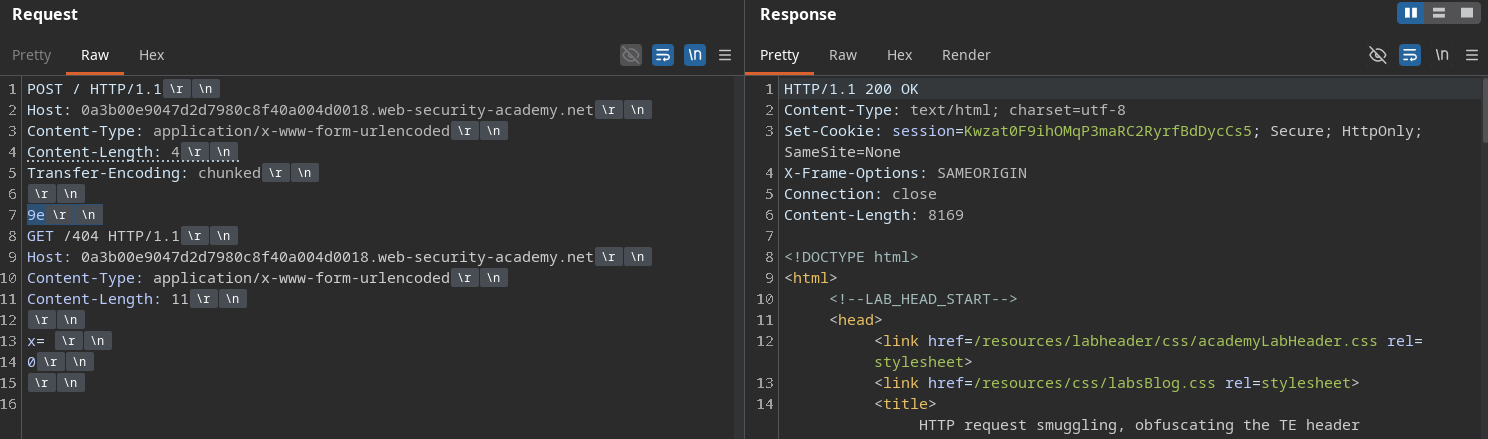Click the 'Request' panel title
This screenshot has height=439, width=1488.
point(44,14)
